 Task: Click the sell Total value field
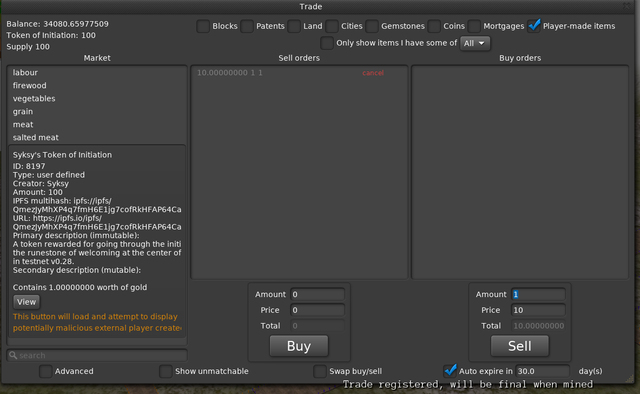(x=538, y=326)
